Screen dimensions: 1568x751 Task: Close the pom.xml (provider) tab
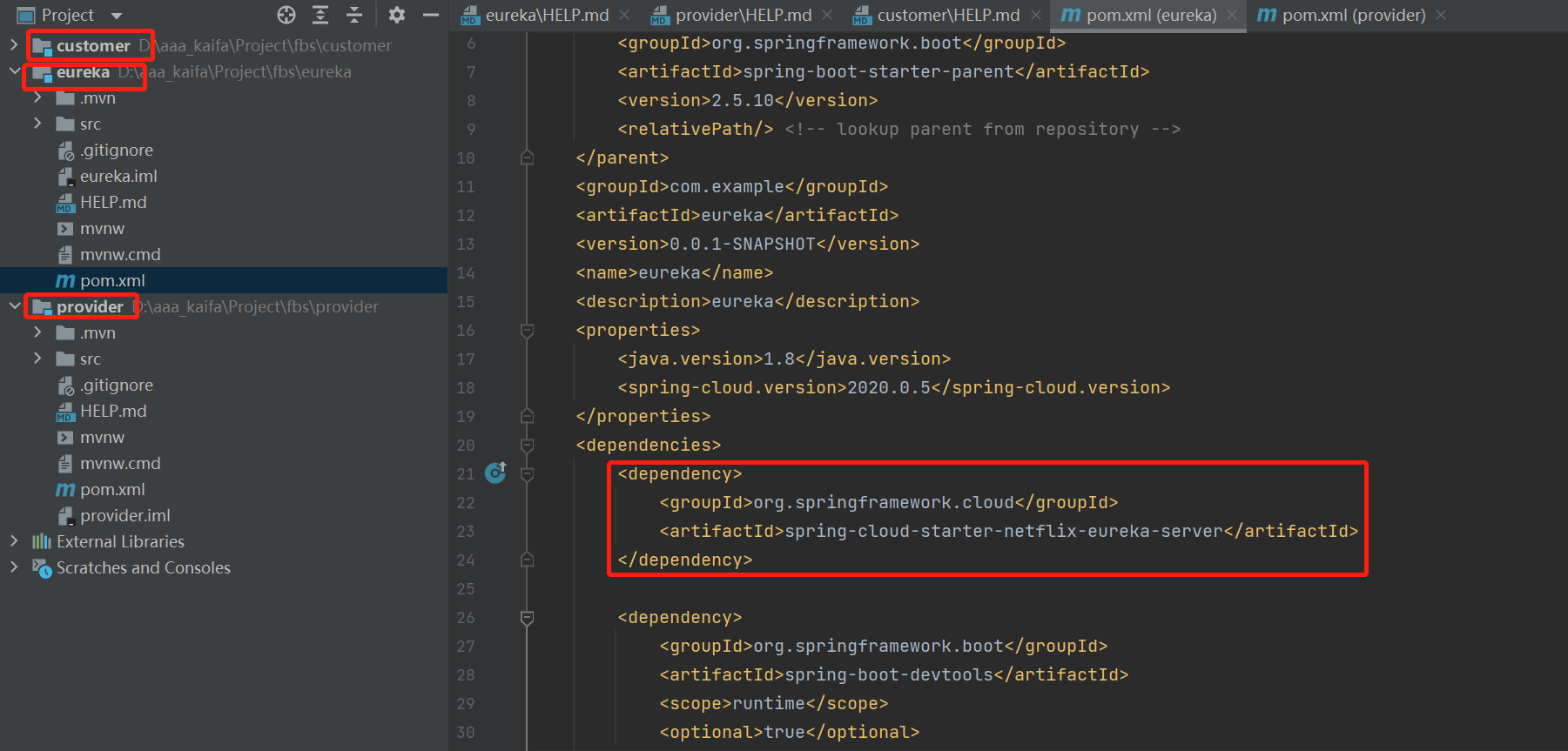pos(1441,15)
